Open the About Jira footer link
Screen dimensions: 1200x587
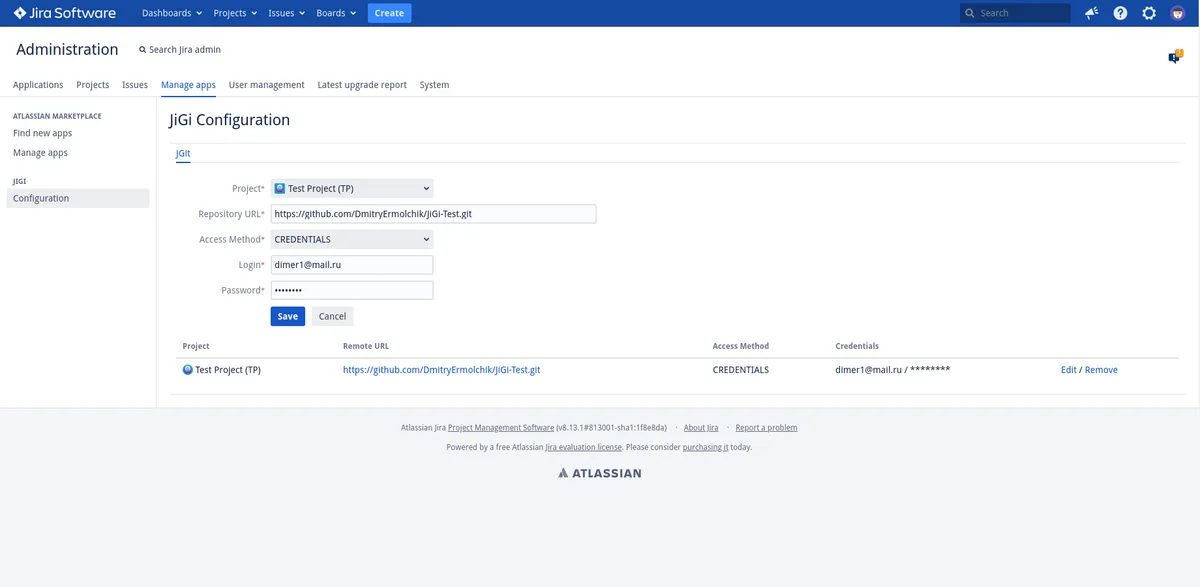pyautogui.click(x=701, y=428)
